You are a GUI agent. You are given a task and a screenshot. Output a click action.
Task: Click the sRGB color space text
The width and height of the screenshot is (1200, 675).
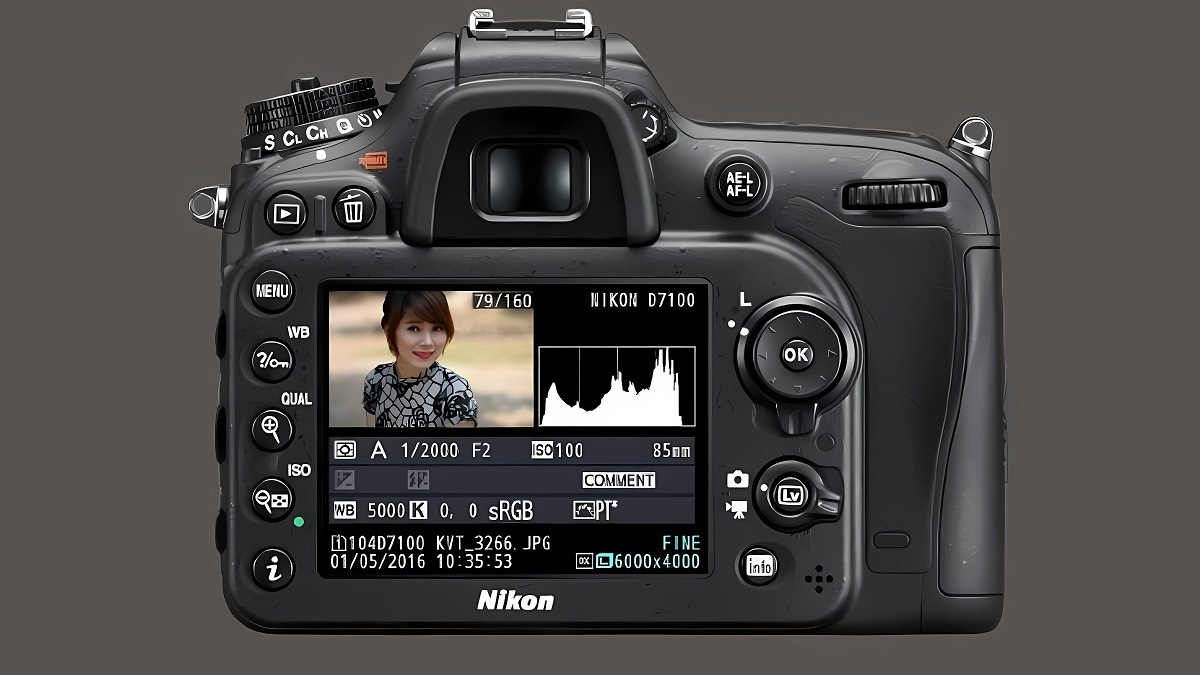[x=510, y=511]
